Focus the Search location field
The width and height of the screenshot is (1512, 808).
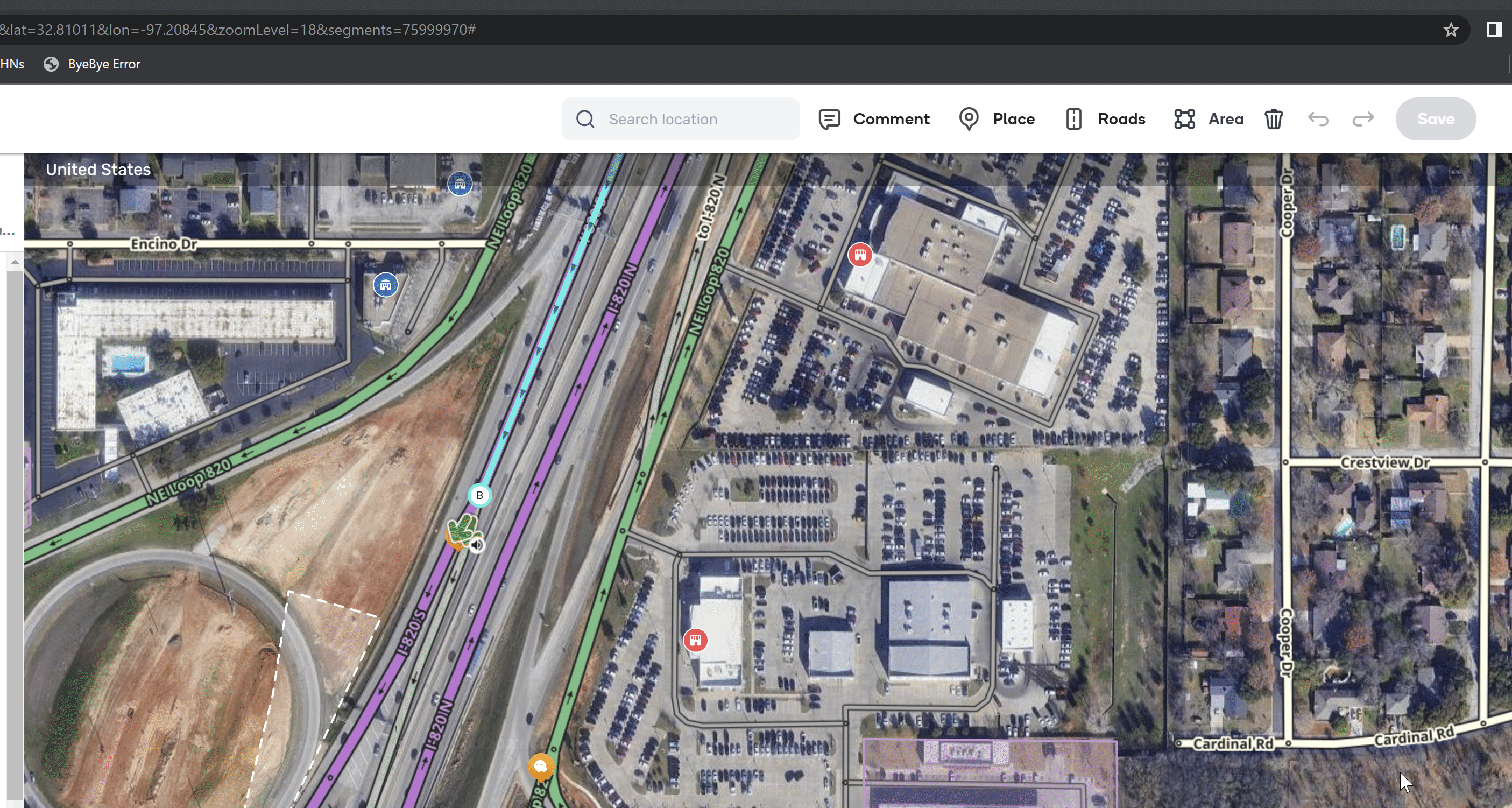click(680, 118)
